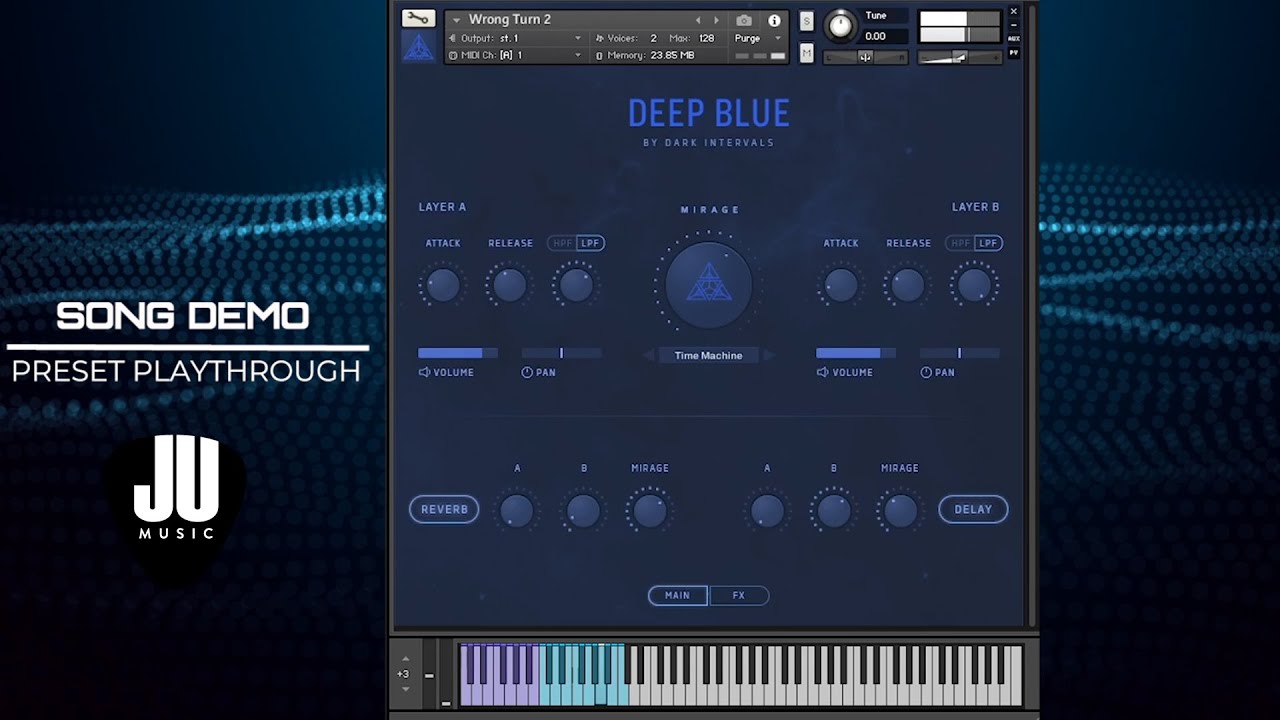Minimize the instrument with the minus icon
The height and width of the screenshot is (720, 1280).
[x=1014, y=25]
